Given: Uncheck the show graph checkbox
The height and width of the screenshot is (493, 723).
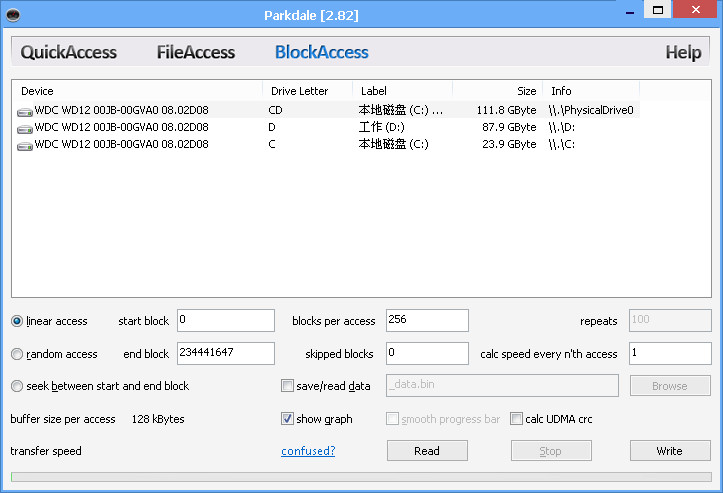Looking at the screenshot, I should coord(288,419).
